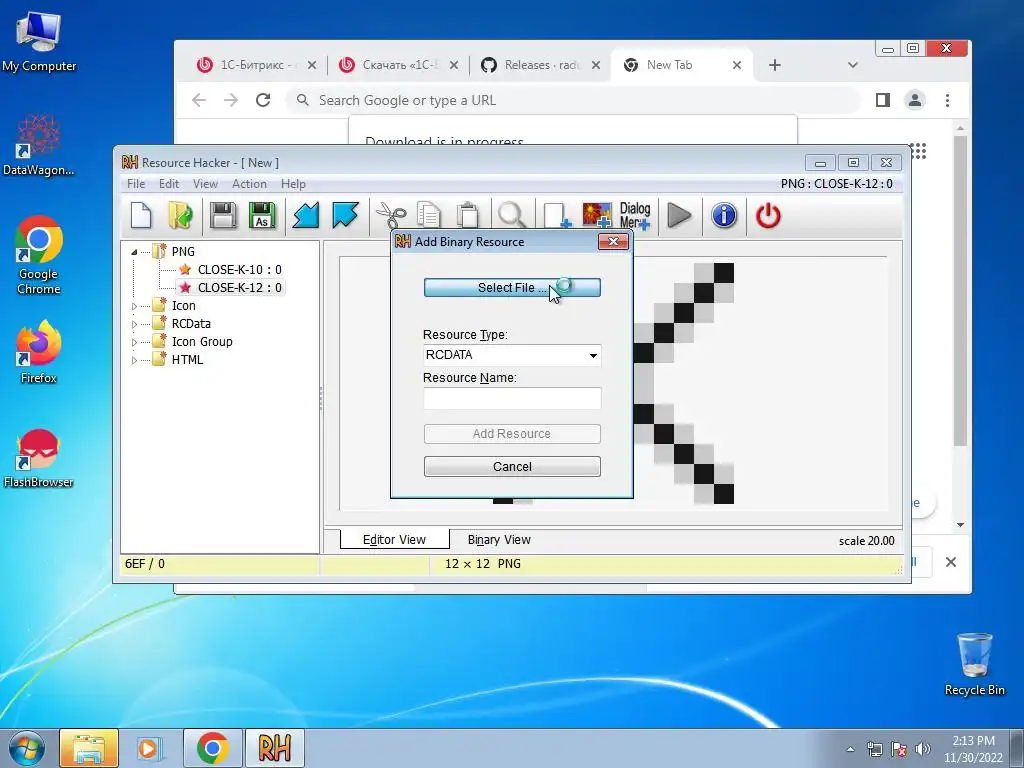1024x768 pixels.
Task: Dismiss Chrome's download bar with X
Action: [951, 562]
